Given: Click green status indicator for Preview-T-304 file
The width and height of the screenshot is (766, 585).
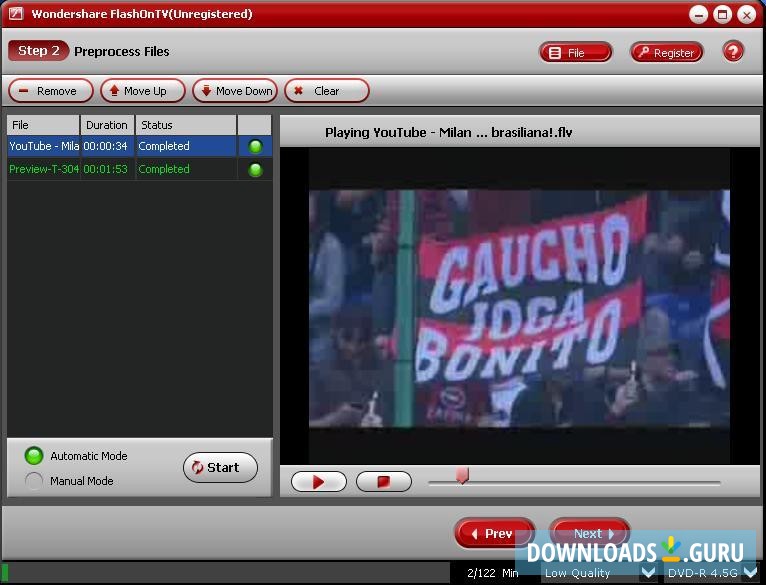Looking at the screenshot, I should (255, 170).
